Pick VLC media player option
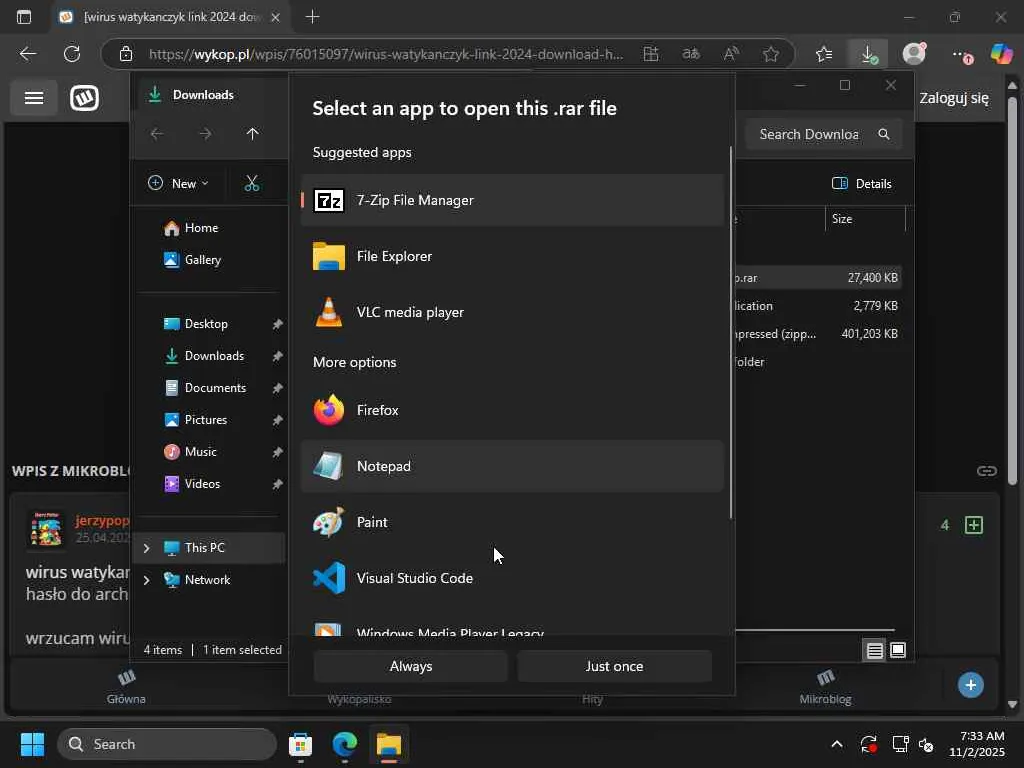Viewport: 1024px width, 768px height. [512, 312]
